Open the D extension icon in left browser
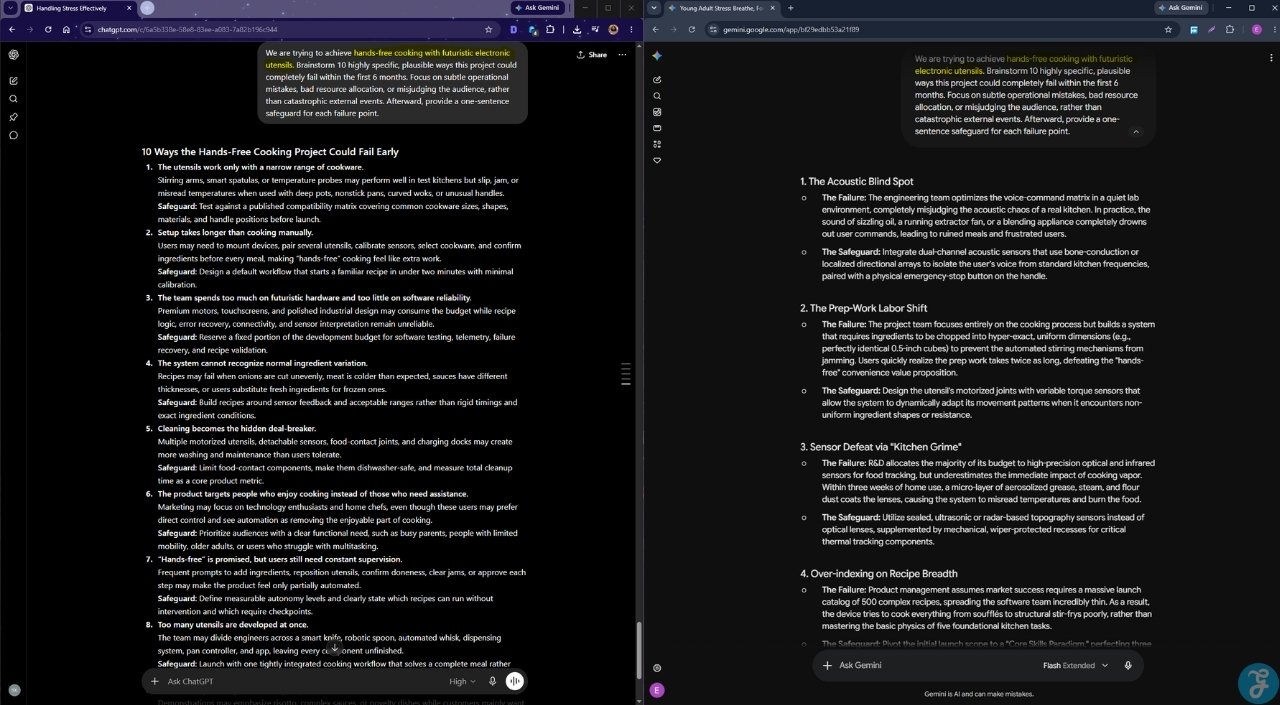The width and height of the screenshot is (1280, 705). tap(514, 30)
